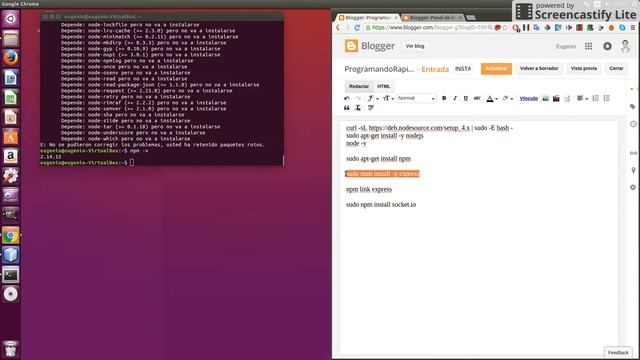Click the highlighted 'sudo npm install -g express' text
This screenshot has width=640, height=360.
click(382, 174)
